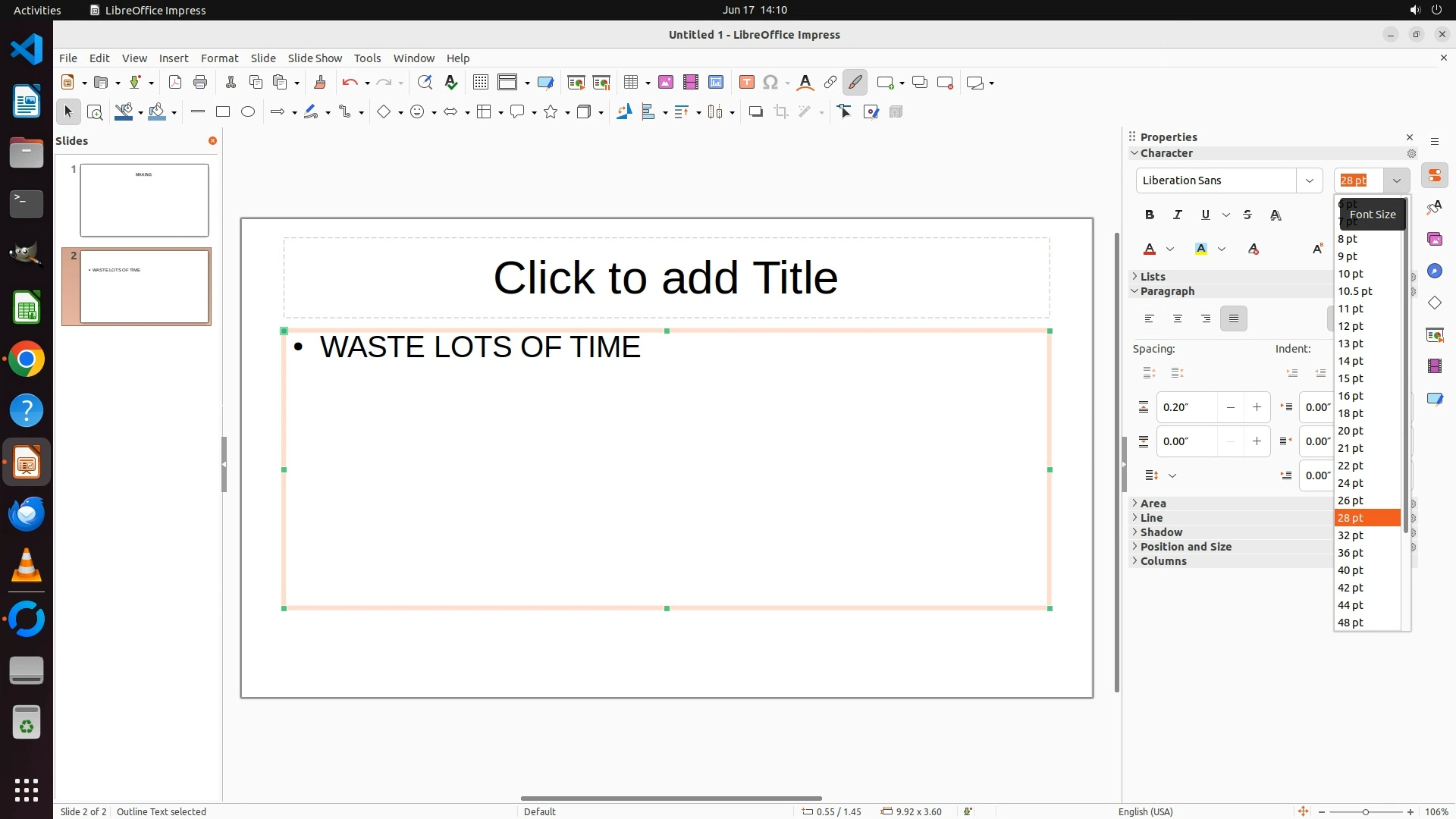1456x819 pixels.
Task: Select the Ellipse drawing tool
Action: (x=248, y=112)
